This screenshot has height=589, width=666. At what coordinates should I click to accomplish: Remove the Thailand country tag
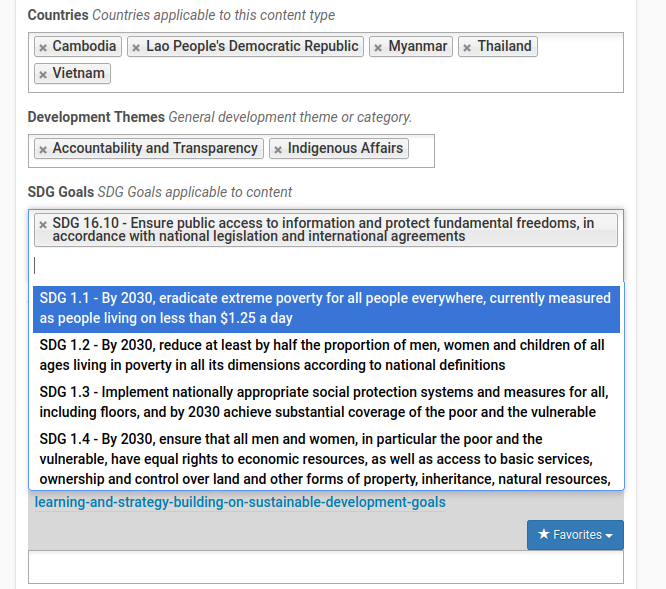[467, 48]
